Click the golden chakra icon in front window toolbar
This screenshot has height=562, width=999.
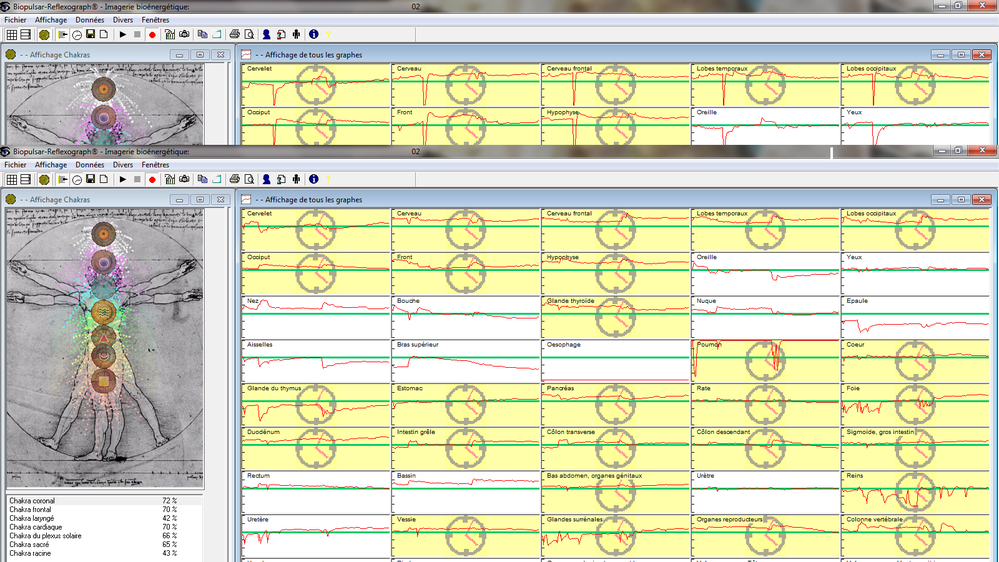click(44, 179)
